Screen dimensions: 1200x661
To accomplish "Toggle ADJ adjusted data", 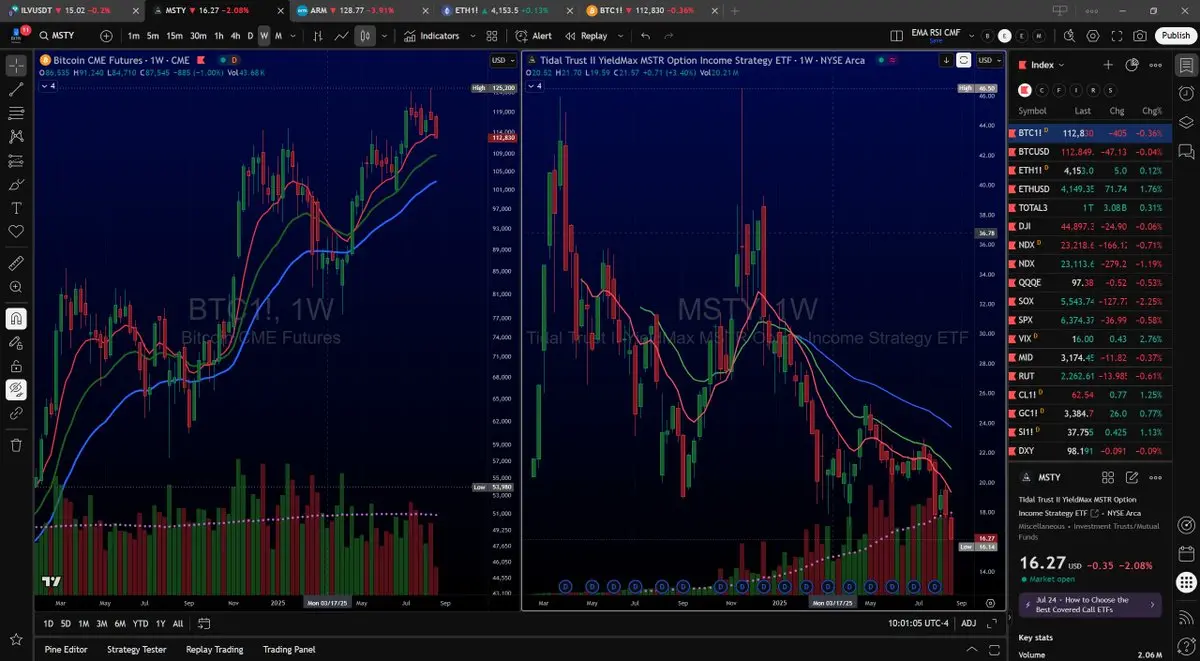I will [968, 624].
